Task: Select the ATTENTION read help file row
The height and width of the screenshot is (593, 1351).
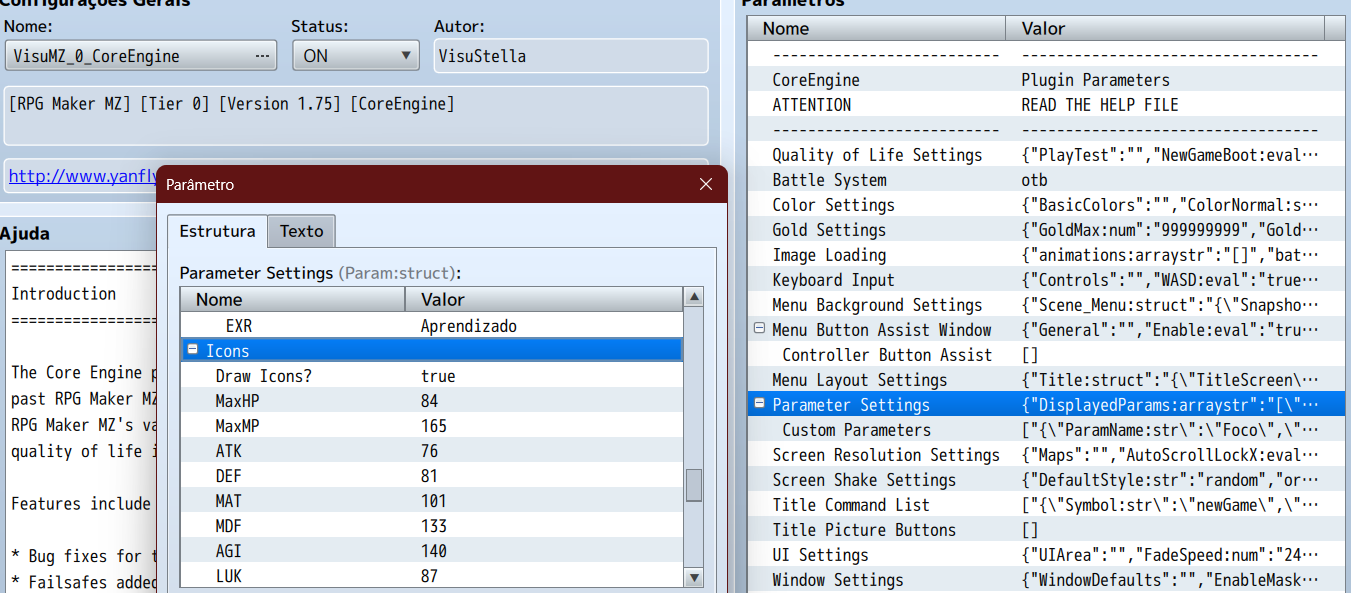Action: [1046, 105]
